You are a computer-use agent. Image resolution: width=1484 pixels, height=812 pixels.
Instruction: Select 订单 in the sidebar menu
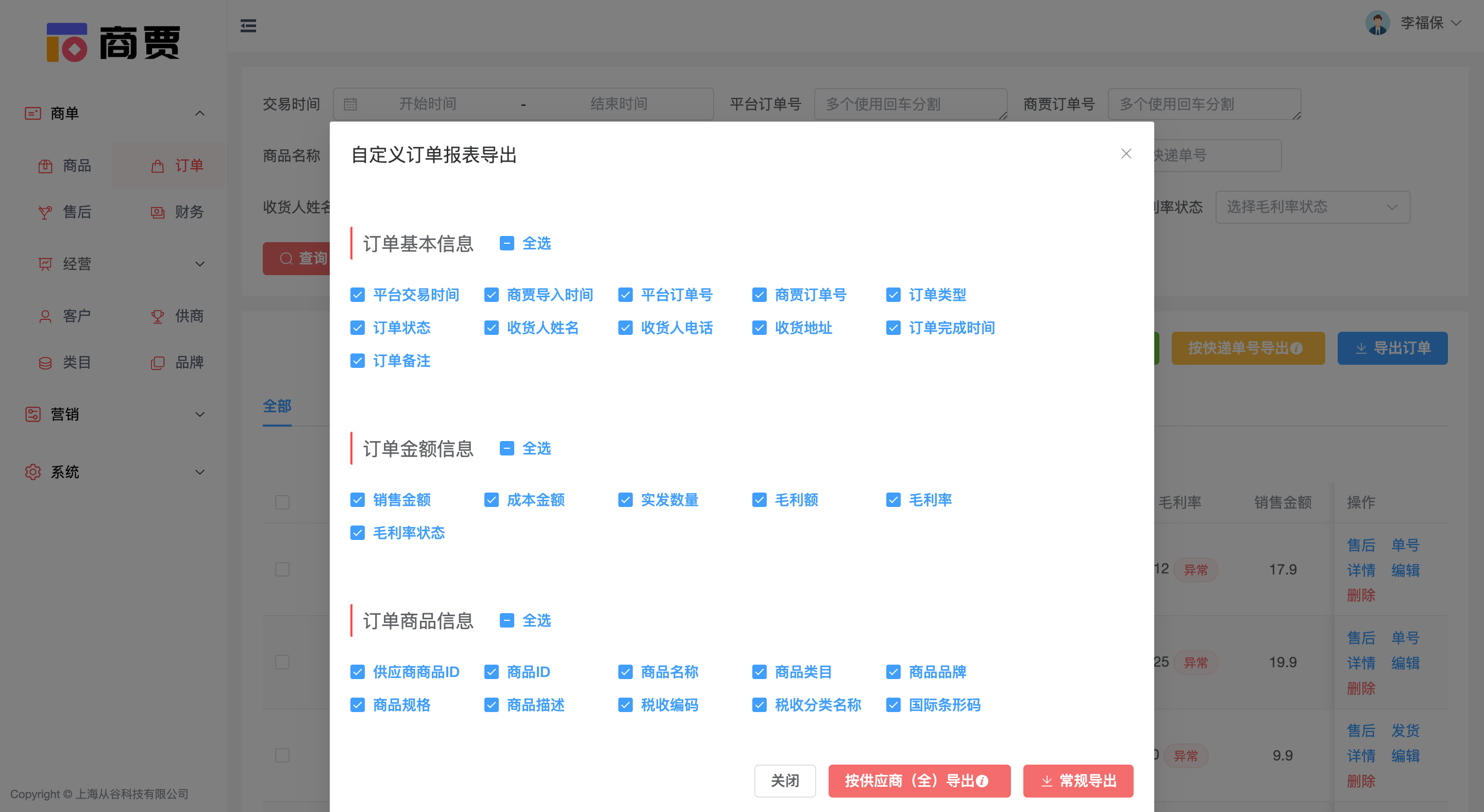[190, 165]
